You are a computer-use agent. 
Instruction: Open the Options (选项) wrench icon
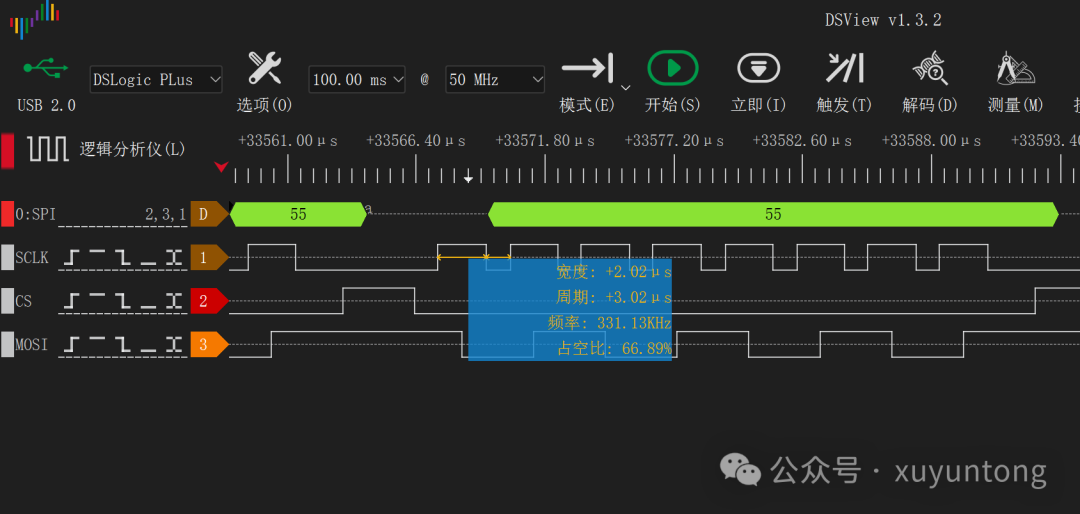tap(264, 68)
